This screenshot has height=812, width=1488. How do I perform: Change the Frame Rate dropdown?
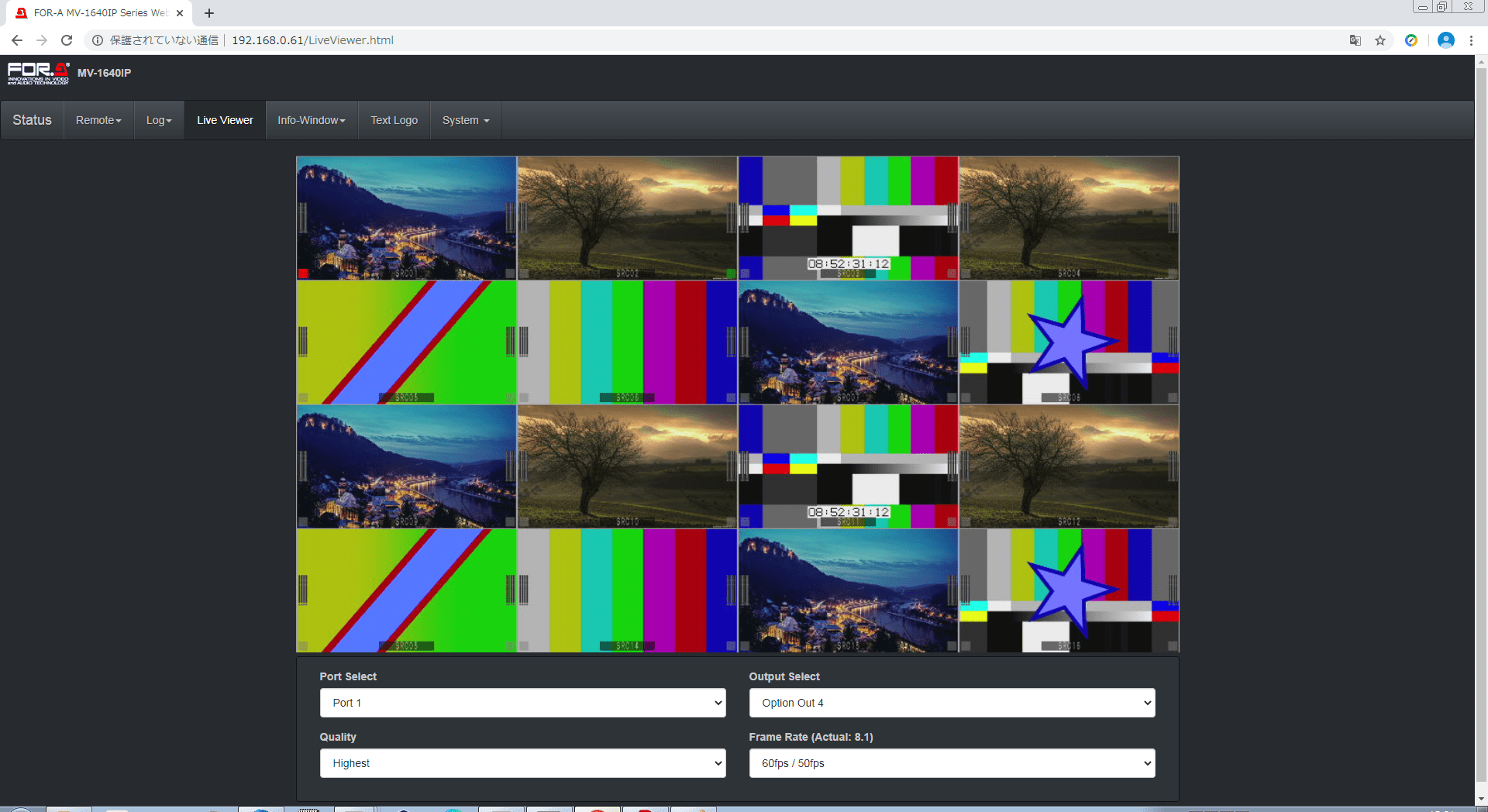coord(952,763)
